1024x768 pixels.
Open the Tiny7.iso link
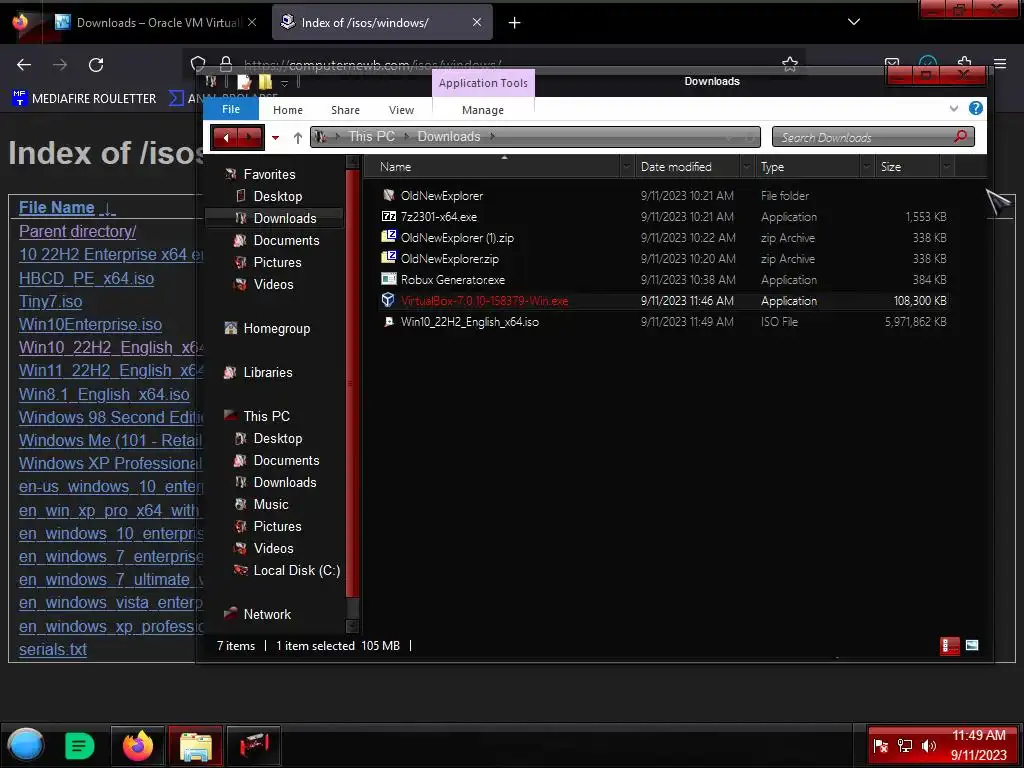pyautogui.click(x=50, y=302)
